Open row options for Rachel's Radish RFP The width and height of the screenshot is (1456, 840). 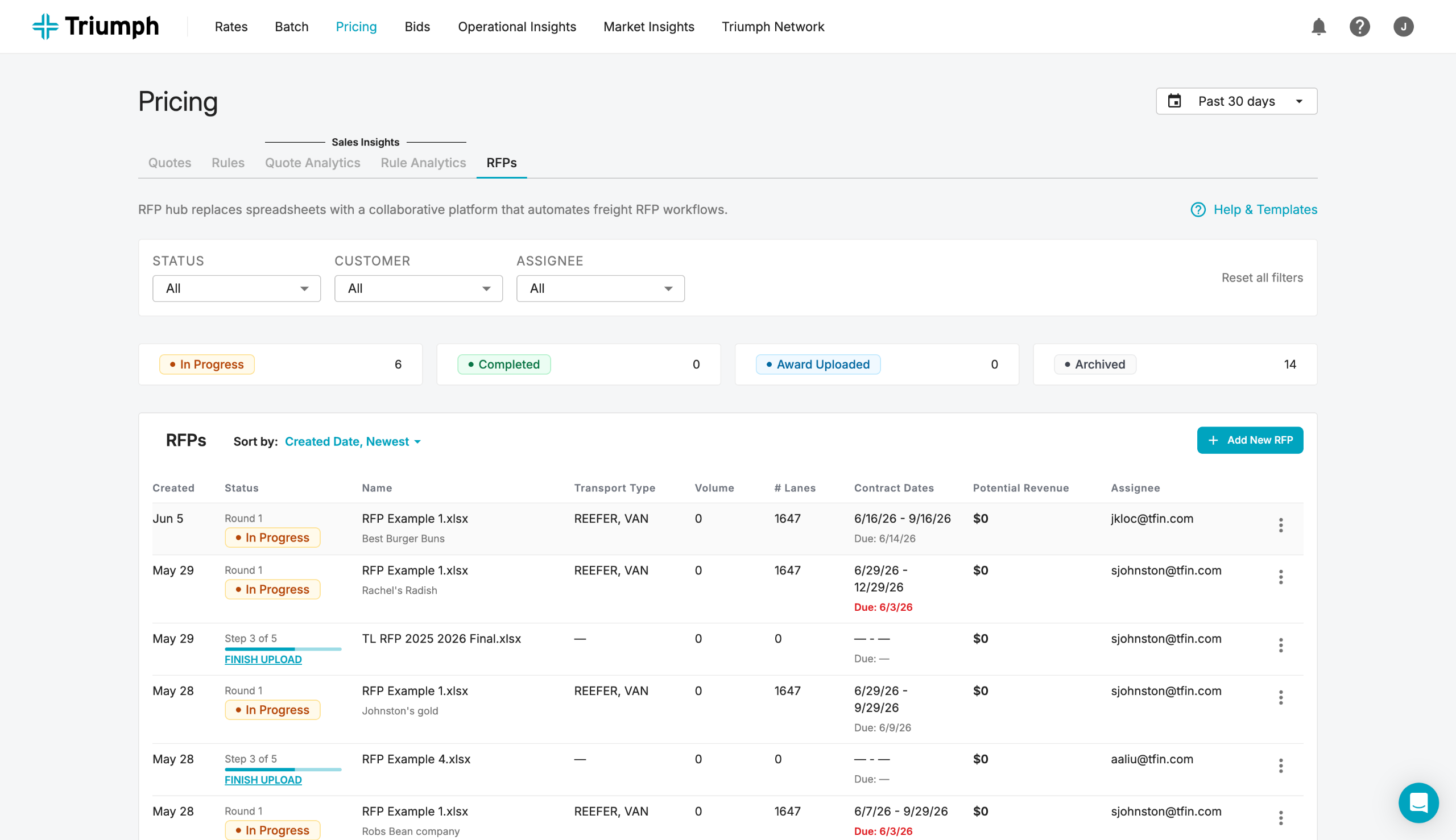click(1280, 577)
